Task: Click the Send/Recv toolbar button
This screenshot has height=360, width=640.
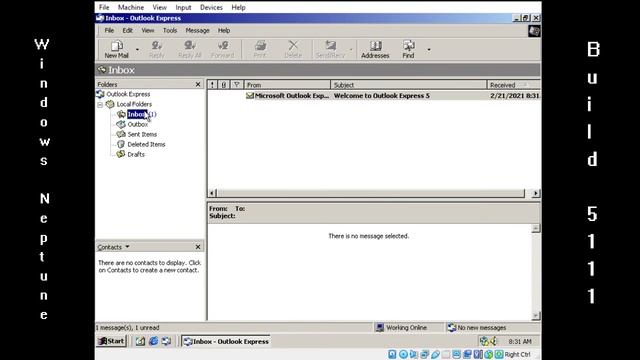Action: click(x=330, y=49)
